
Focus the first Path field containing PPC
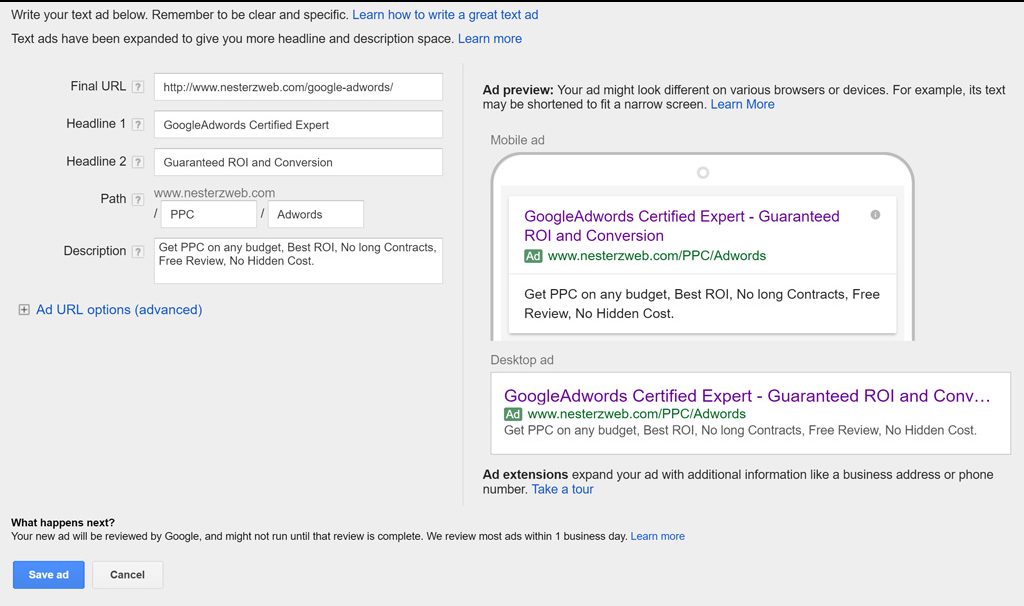point(209,214)
